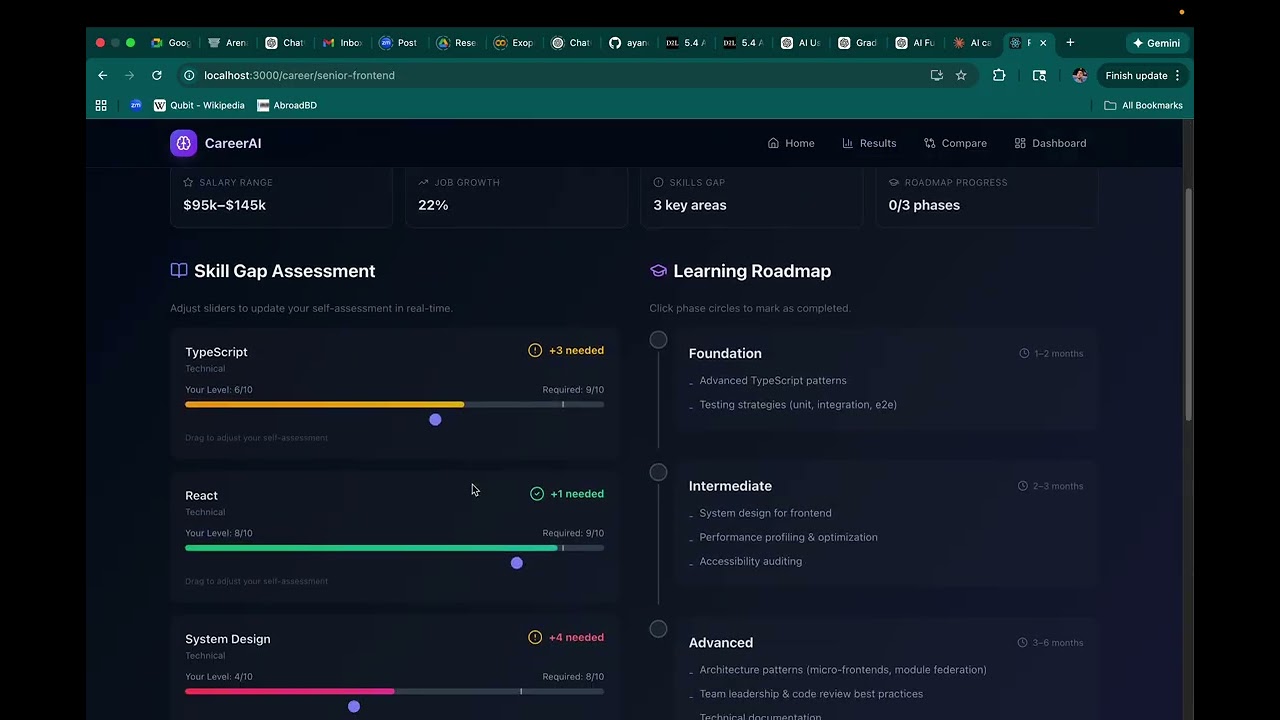Screen dimensions: 1280x720
Task: Mark the Intermediate phase circle completed
Action: pos(658,472)
